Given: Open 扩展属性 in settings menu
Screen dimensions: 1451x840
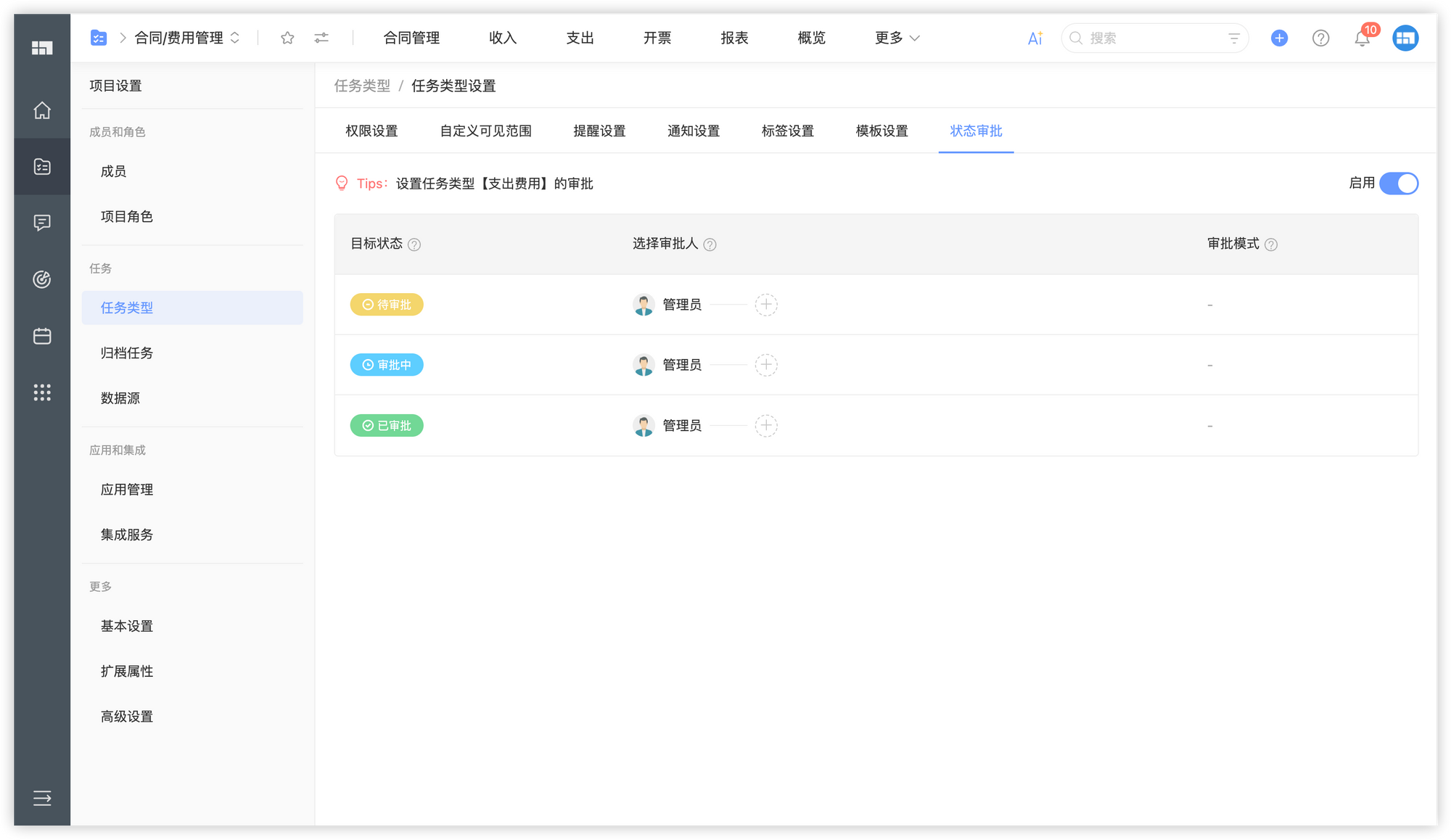Looking at the screenshot, I should [x=192, y=671].
